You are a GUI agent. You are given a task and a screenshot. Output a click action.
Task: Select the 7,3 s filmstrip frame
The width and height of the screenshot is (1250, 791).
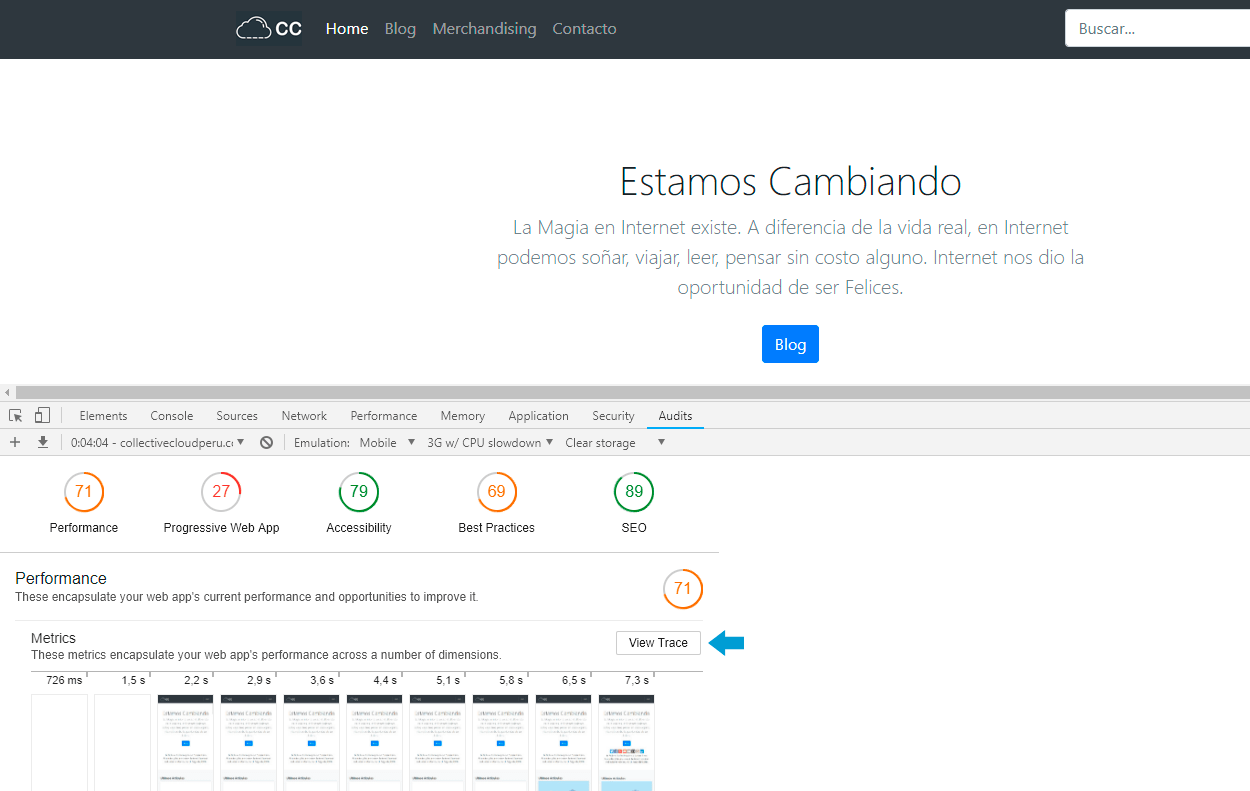[626, 742]
